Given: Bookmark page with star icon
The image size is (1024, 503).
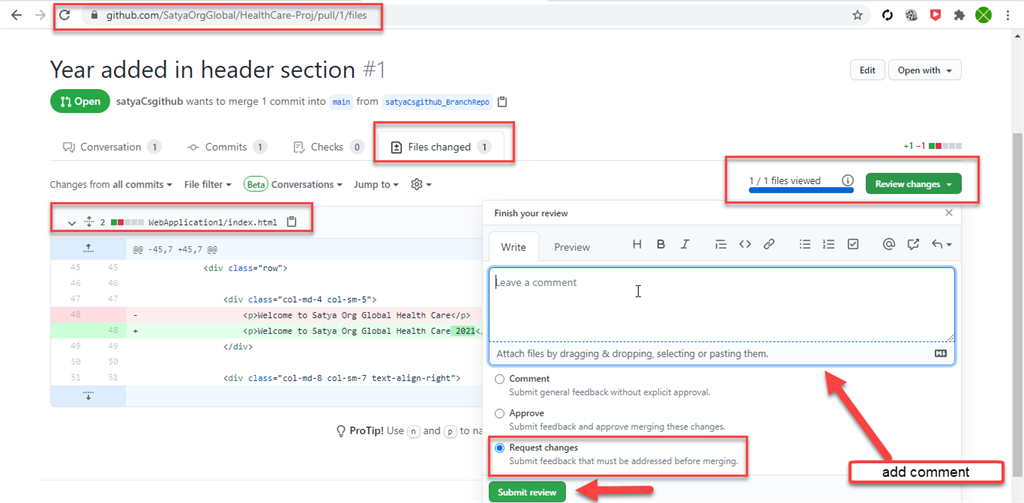Looking at the screenshot, I should 857,16.
